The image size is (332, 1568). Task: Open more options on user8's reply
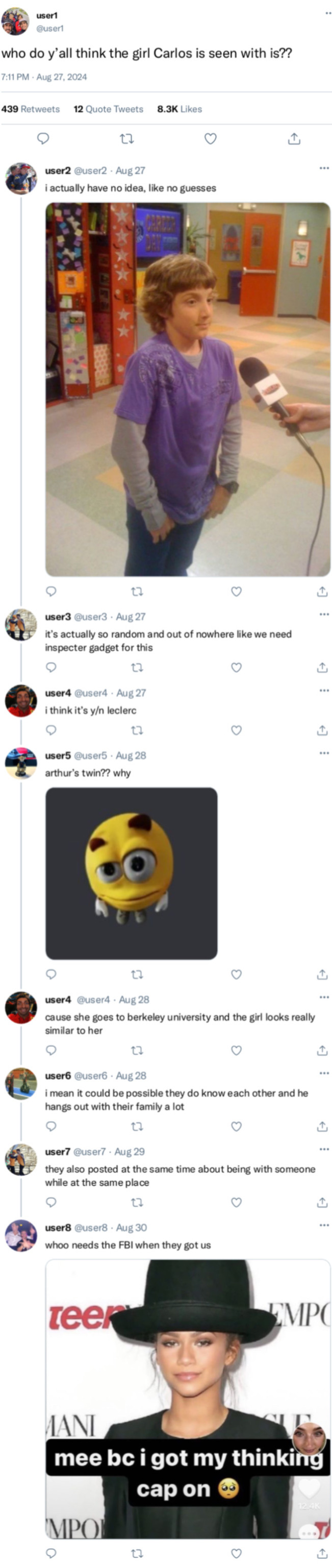click(323, 1226)
